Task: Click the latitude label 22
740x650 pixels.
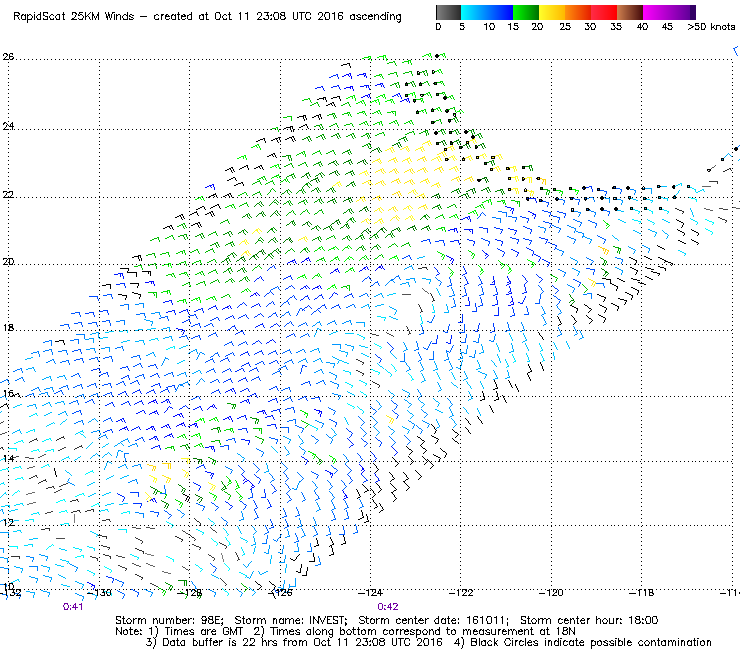Action: (x=8, y=194)
